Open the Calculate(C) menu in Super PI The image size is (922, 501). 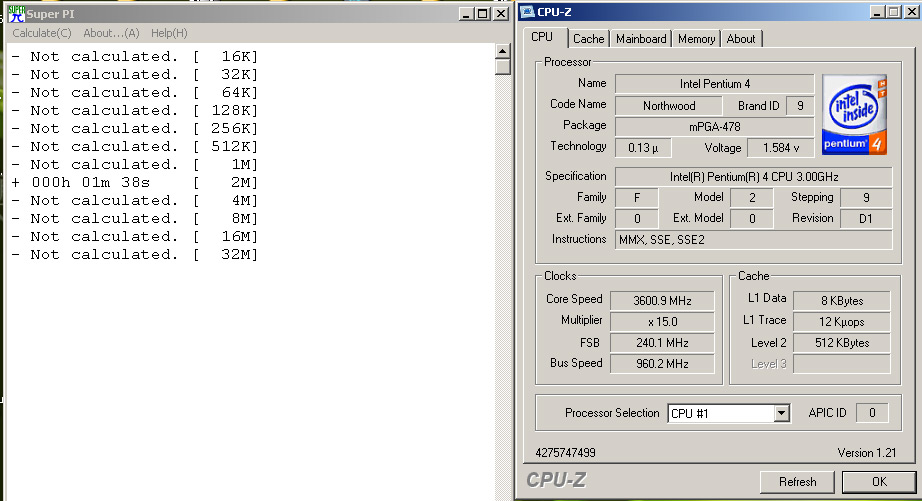(42, 33)
